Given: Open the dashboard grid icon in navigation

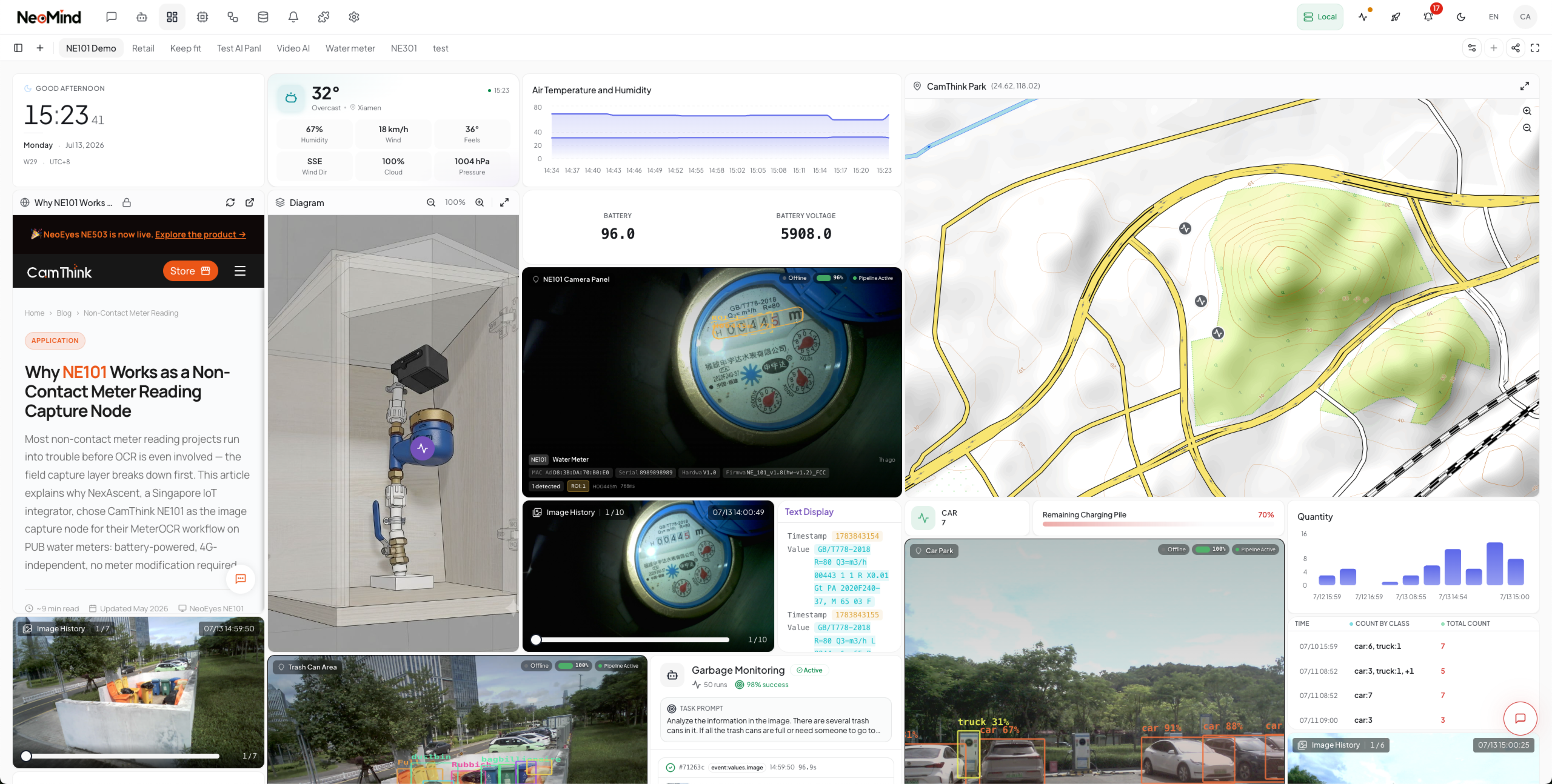Looking at the screenshot, I should pos(172,17).
